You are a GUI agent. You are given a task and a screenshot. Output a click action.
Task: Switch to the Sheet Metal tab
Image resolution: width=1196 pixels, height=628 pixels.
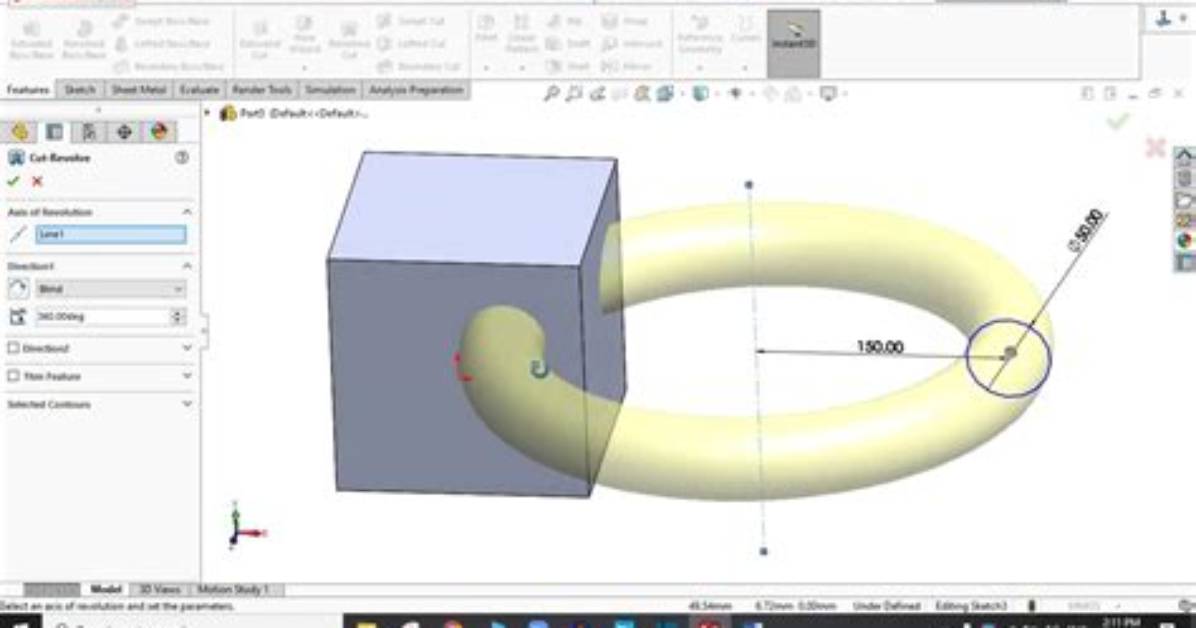(x=138, y=90)
